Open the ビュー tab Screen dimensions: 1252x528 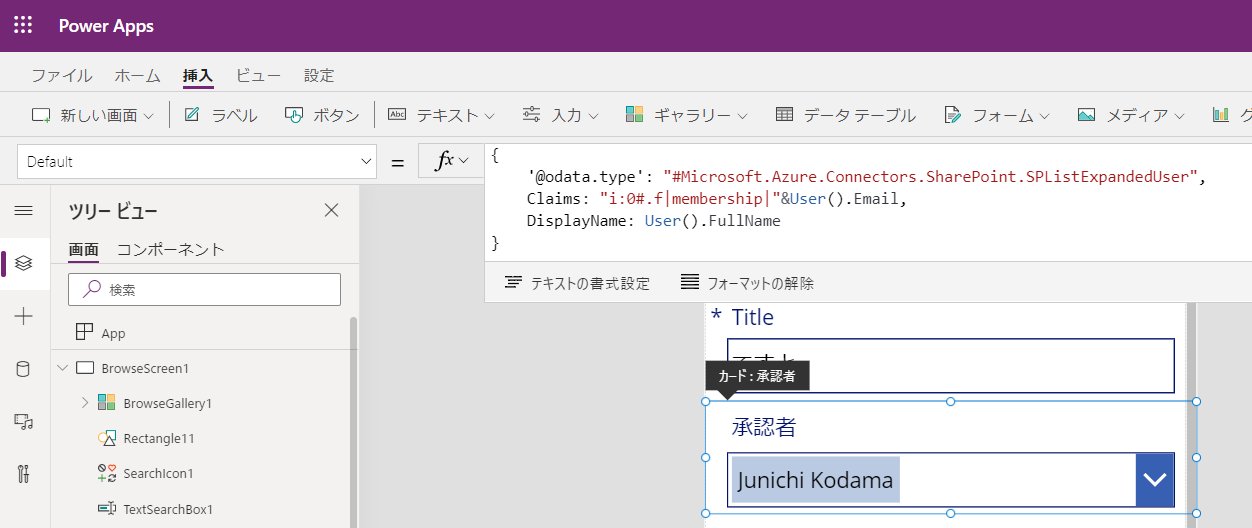click(258, 76)
